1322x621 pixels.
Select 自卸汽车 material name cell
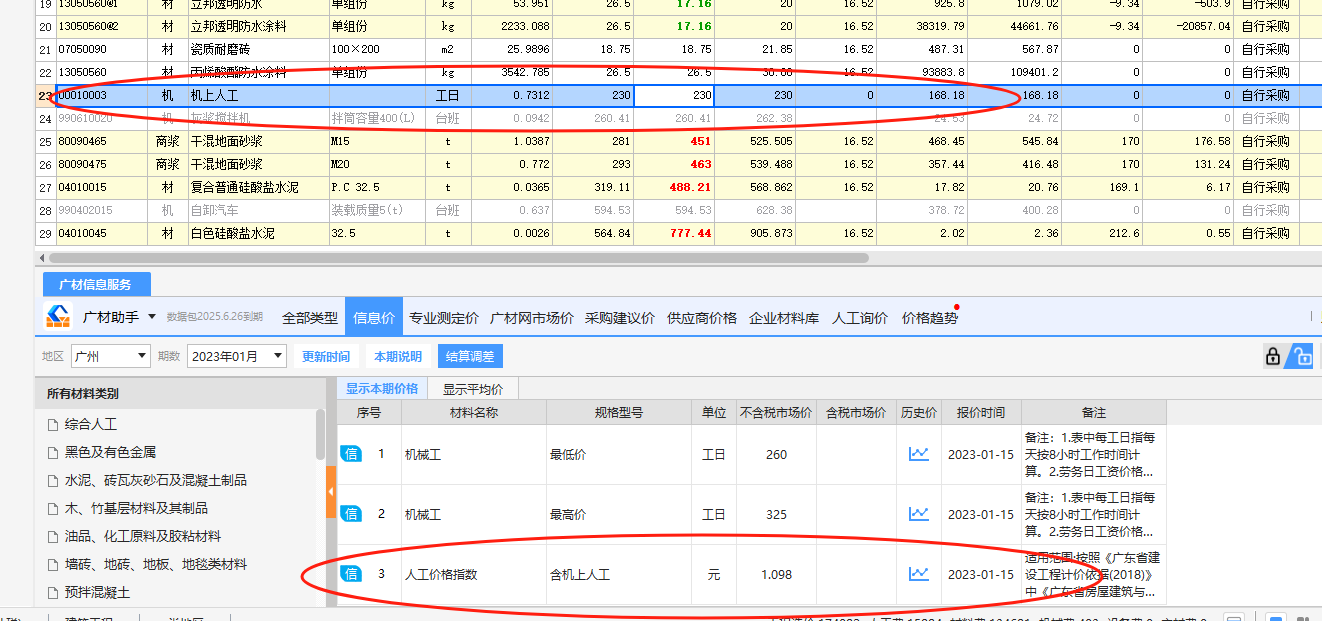258,210
